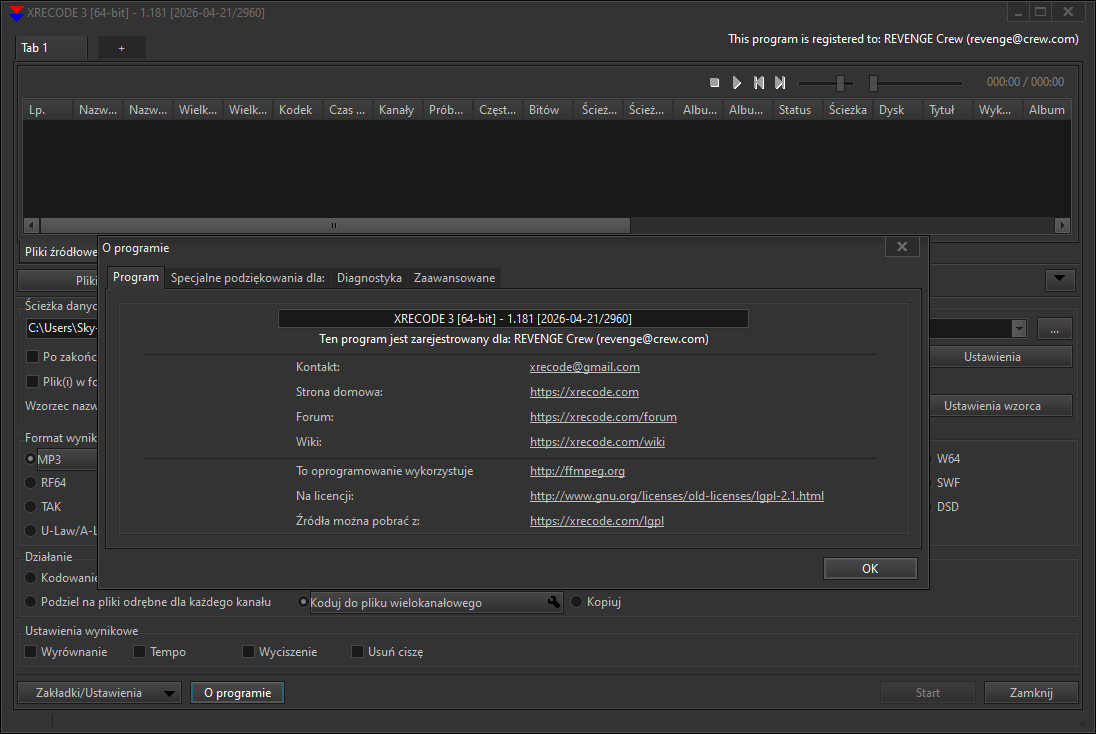Enable the Tempo checkbox
The height and width of the screenshot is (734, 1096).
pos(139,652)
